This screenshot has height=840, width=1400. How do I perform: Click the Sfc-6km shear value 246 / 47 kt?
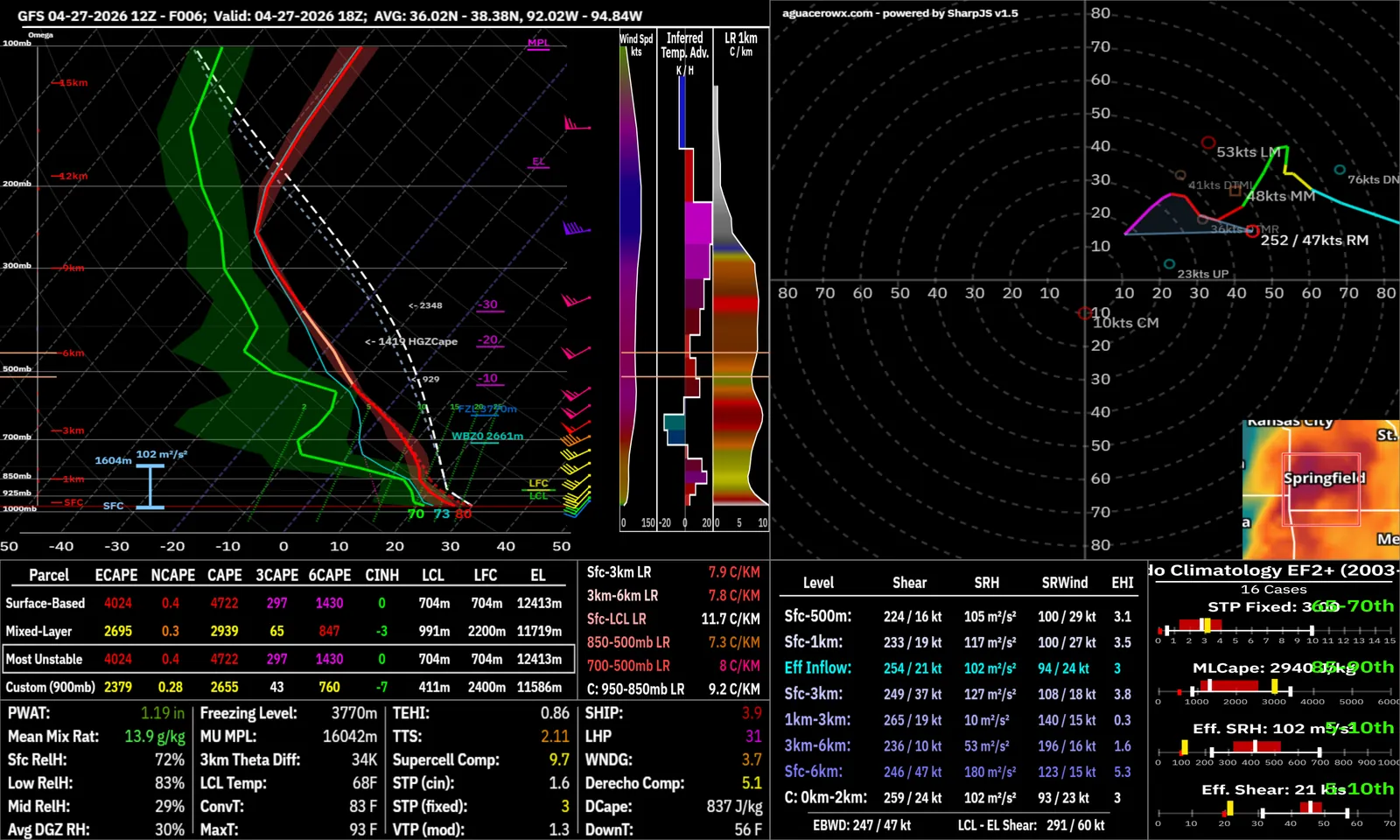(x=913, y=772)
